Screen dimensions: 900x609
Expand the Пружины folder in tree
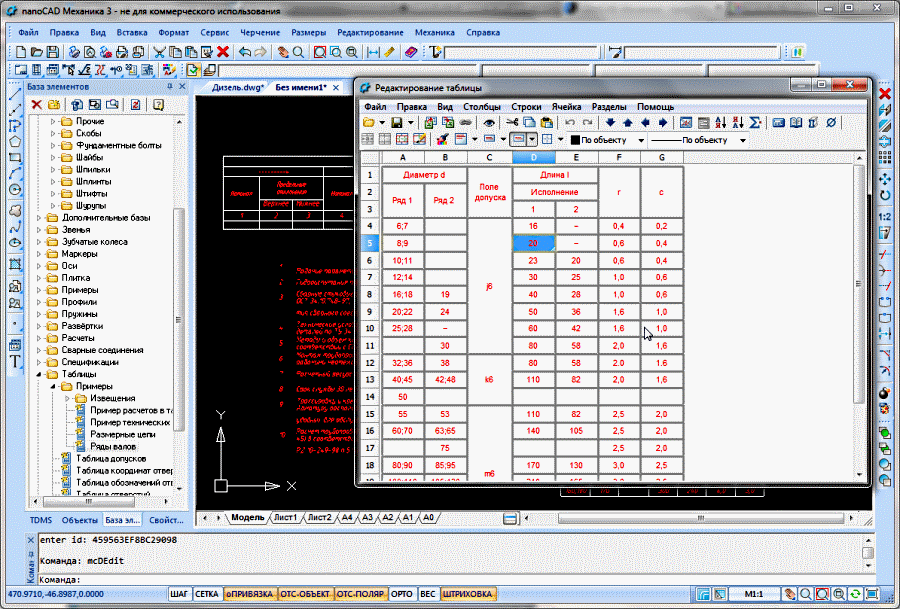[40, 314]
